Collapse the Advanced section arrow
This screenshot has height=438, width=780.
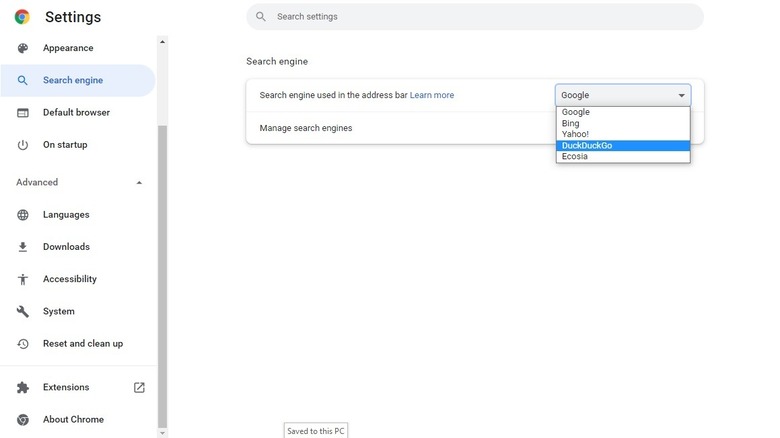coord(139,183)
